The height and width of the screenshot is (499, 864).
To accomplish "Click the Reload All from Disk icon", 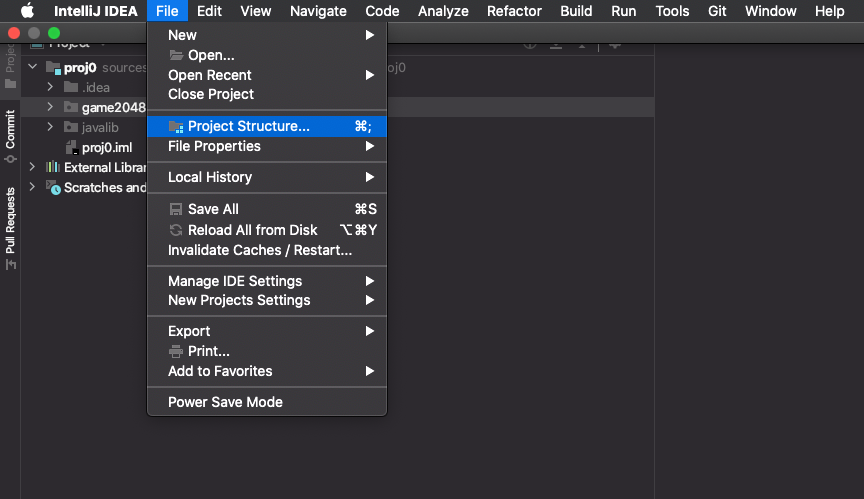I will pyautogui.click(x=176, y=230).
